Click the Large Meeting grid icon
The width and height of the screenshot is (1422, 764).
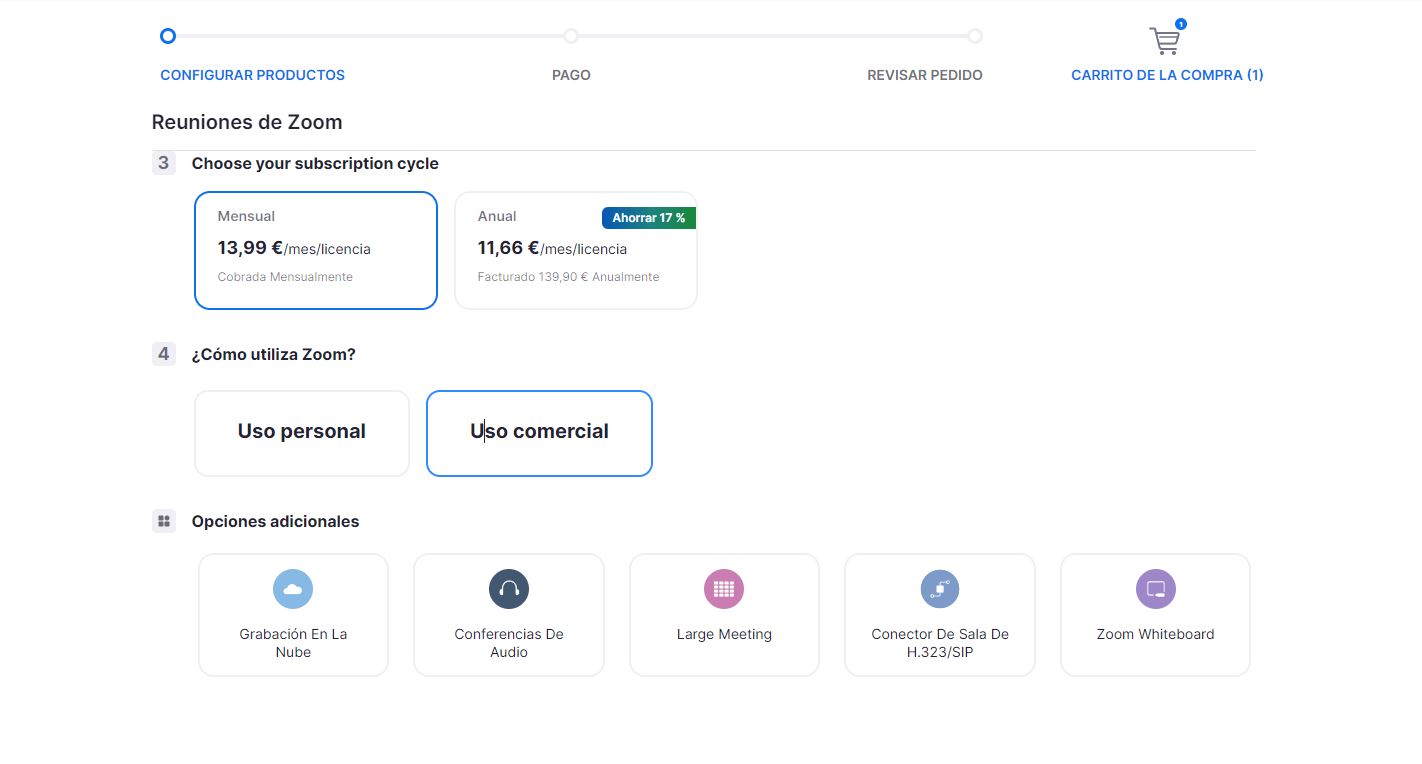724,589
